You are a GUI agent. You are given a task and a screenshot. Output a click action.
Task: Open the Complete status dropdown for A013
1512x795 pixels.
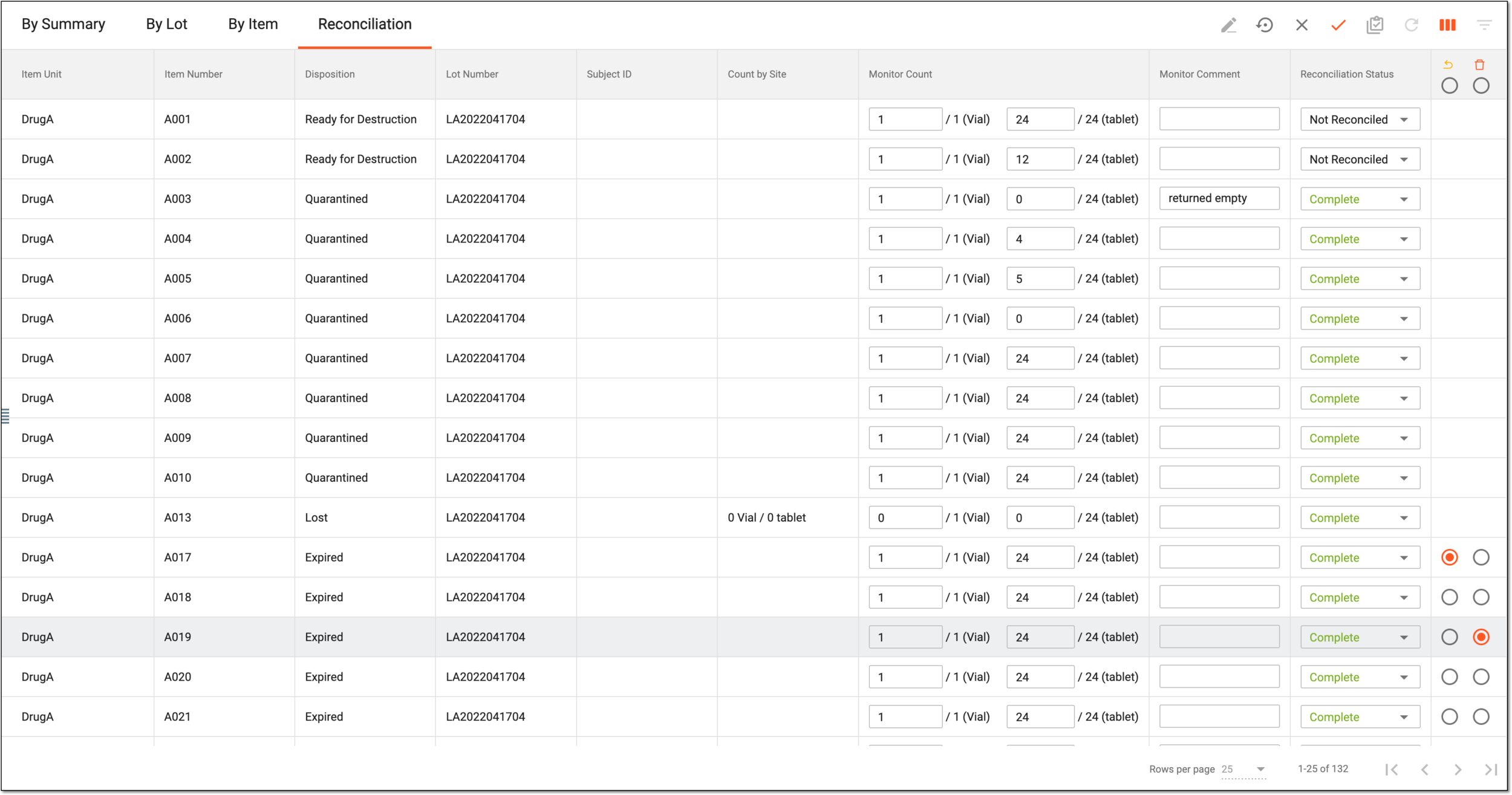tap(1360, 518)
